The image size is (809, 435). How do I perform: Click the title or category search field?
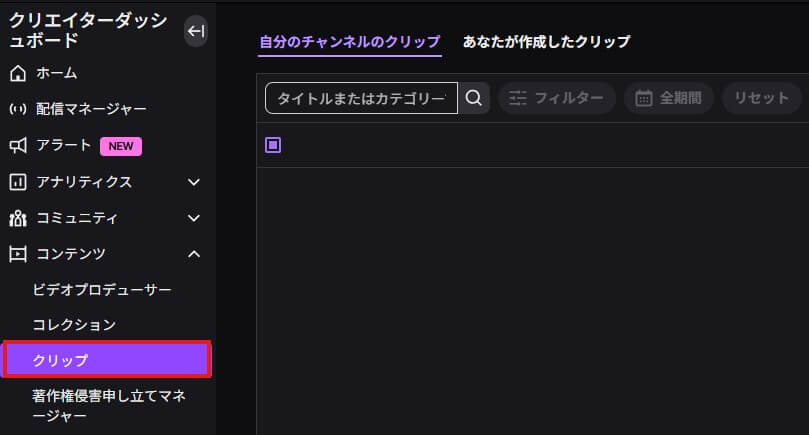click(x=361, y=98)
